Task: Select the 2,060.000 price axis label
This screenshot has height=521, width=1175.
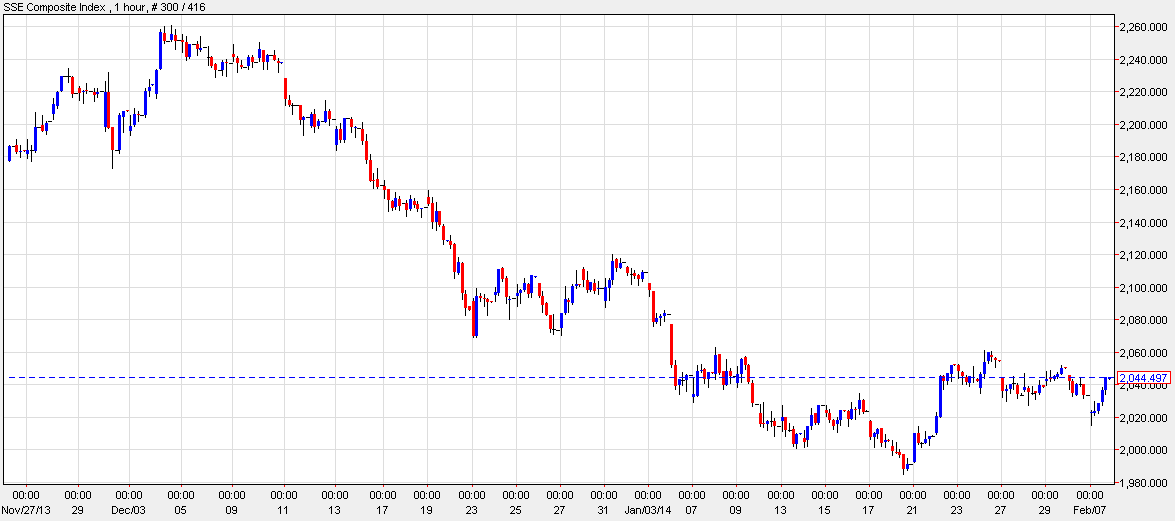Action: pos(1143,352)
